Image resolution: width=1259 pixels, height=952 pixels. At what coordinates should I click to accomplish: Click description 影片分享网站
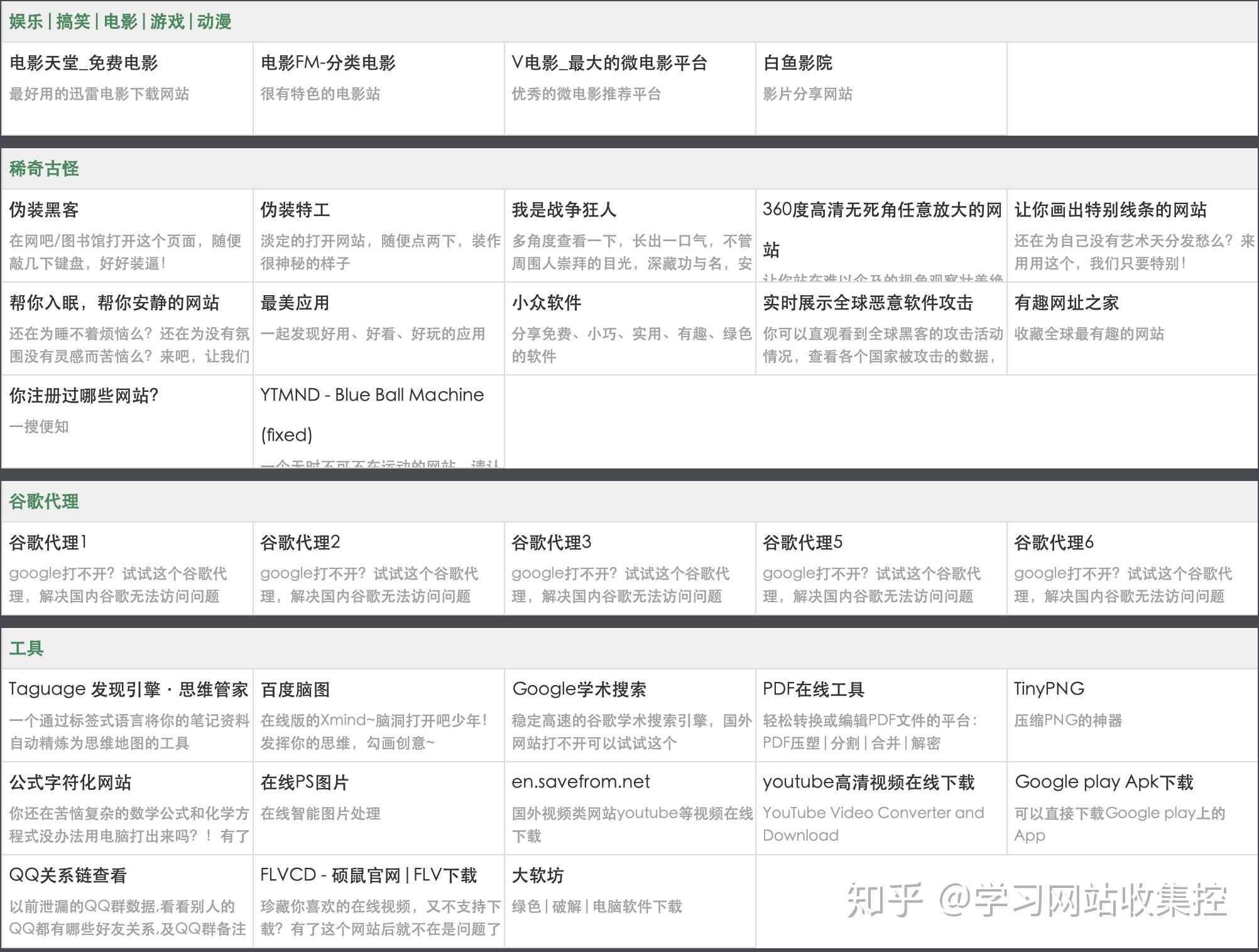808,94
